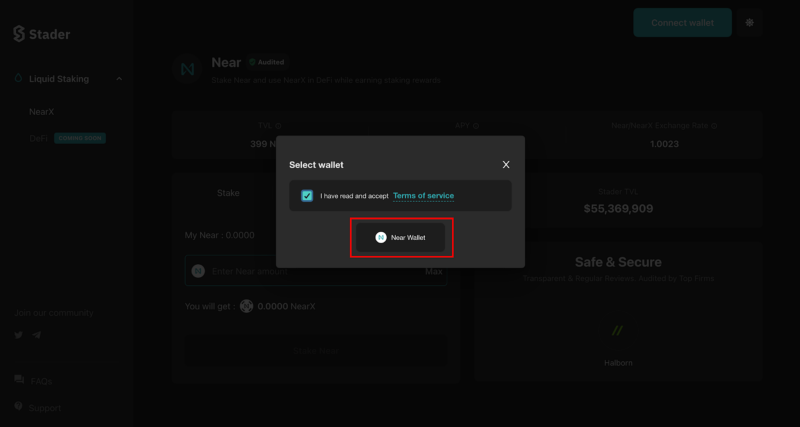Open the Terms of service link

tap(423, 196)
